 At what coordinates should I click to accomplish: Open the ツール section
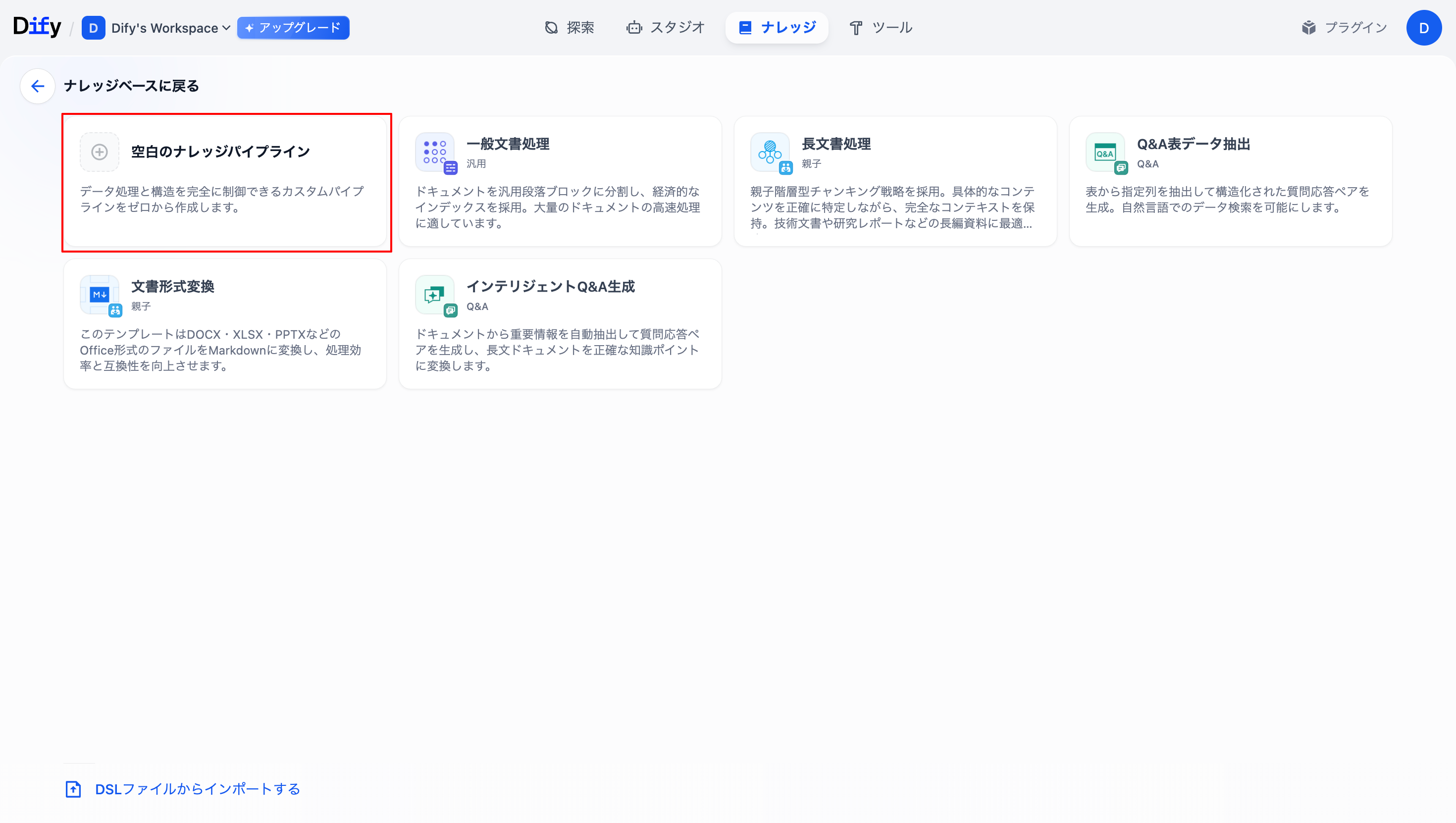pos(880,27)
